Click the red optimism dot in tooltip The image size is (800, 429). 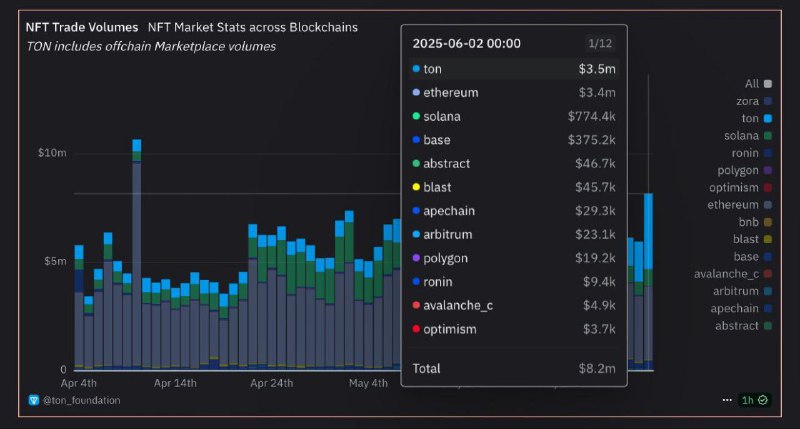[x=416, y=329]
